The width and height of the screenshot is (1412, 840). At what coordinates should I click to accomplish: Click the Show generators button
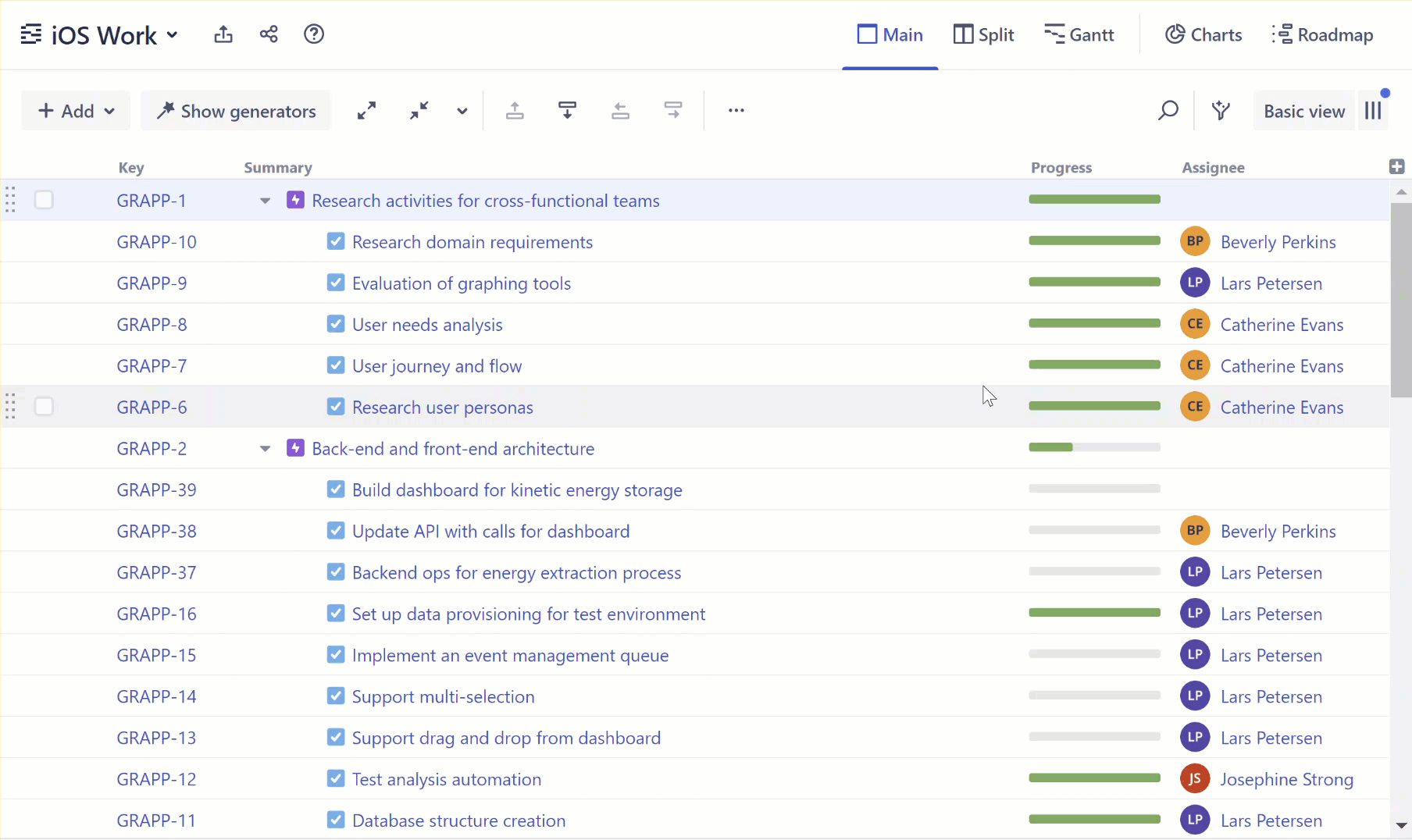[235, 110]
